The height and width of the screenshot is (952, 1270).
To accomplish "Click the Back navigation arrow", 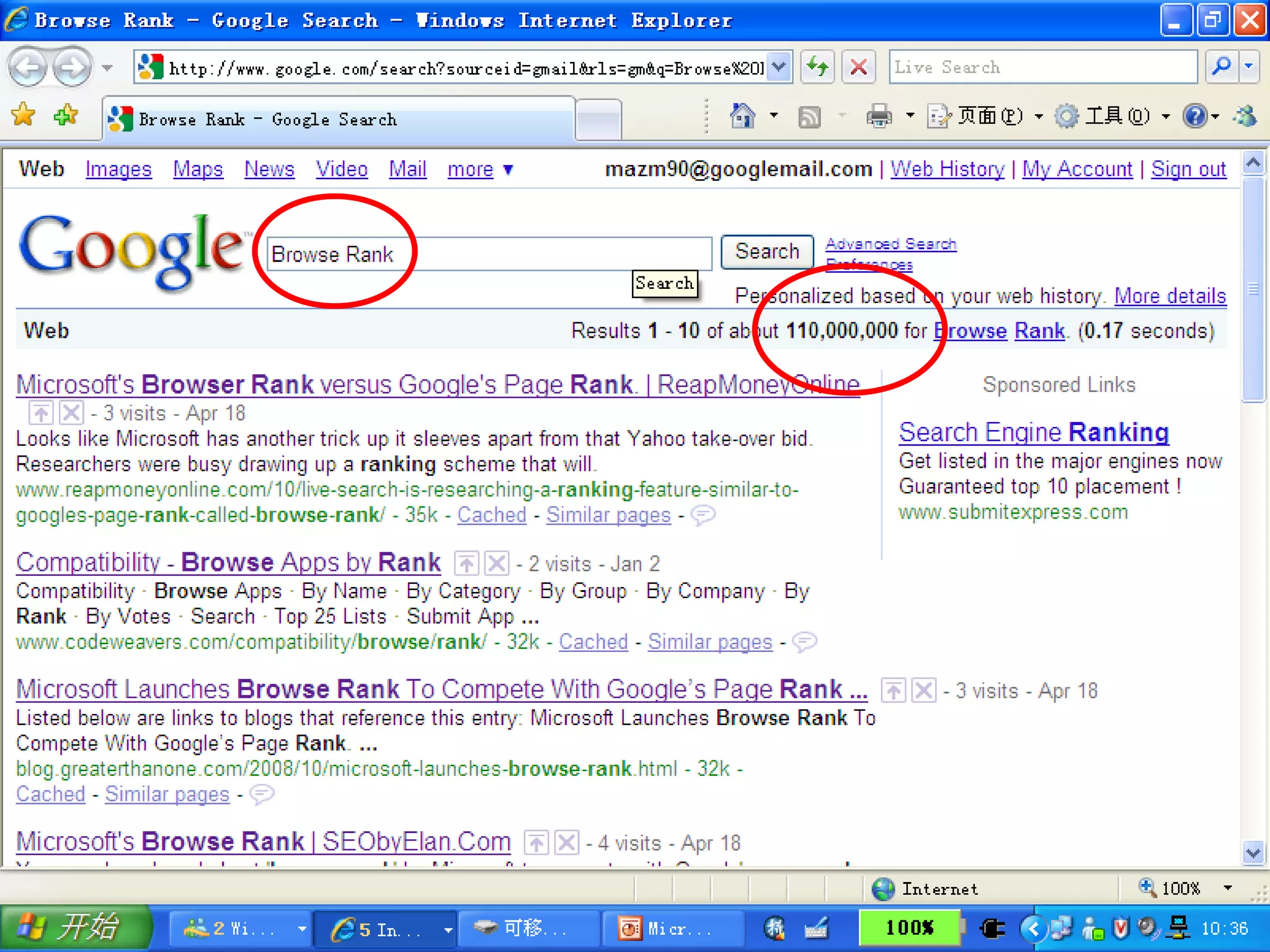I will 28,68.
